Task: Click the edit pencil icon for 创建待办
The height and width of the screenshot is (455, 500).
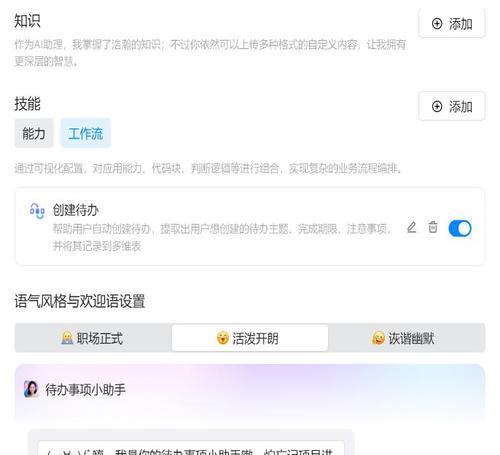Action: (412, 228)
